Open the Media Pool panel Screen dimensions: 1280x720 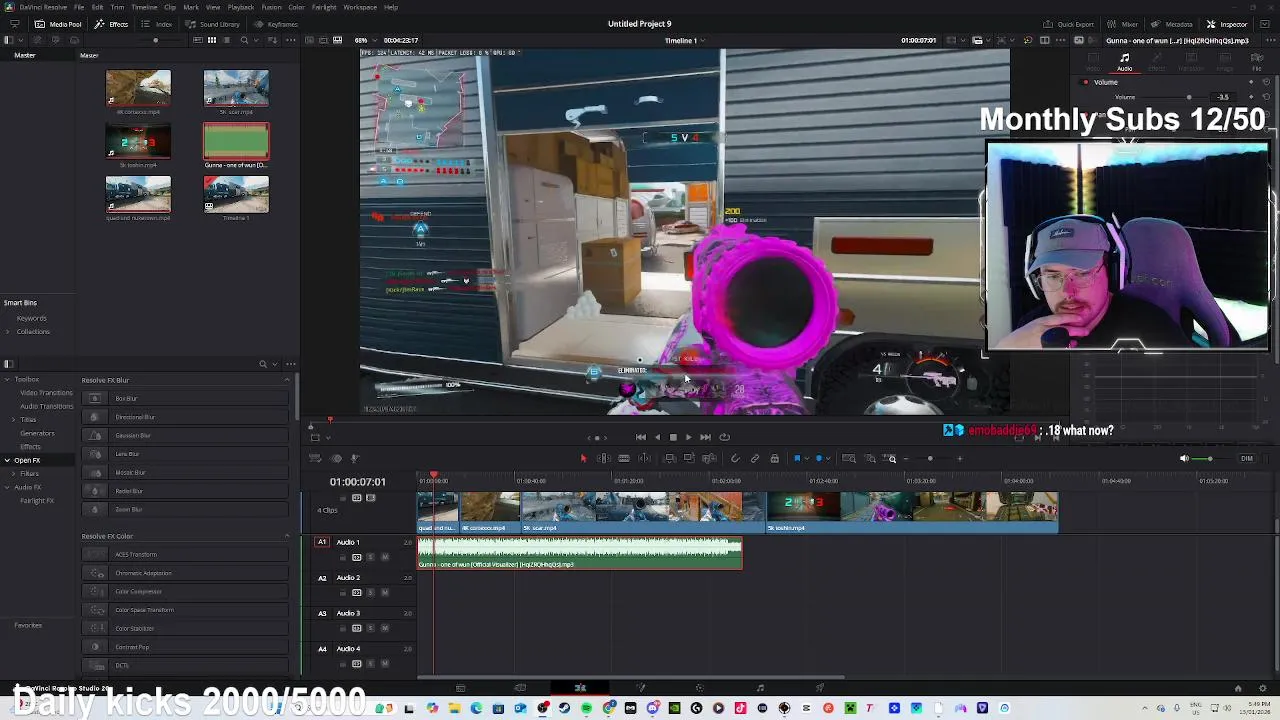coord(59,24)
